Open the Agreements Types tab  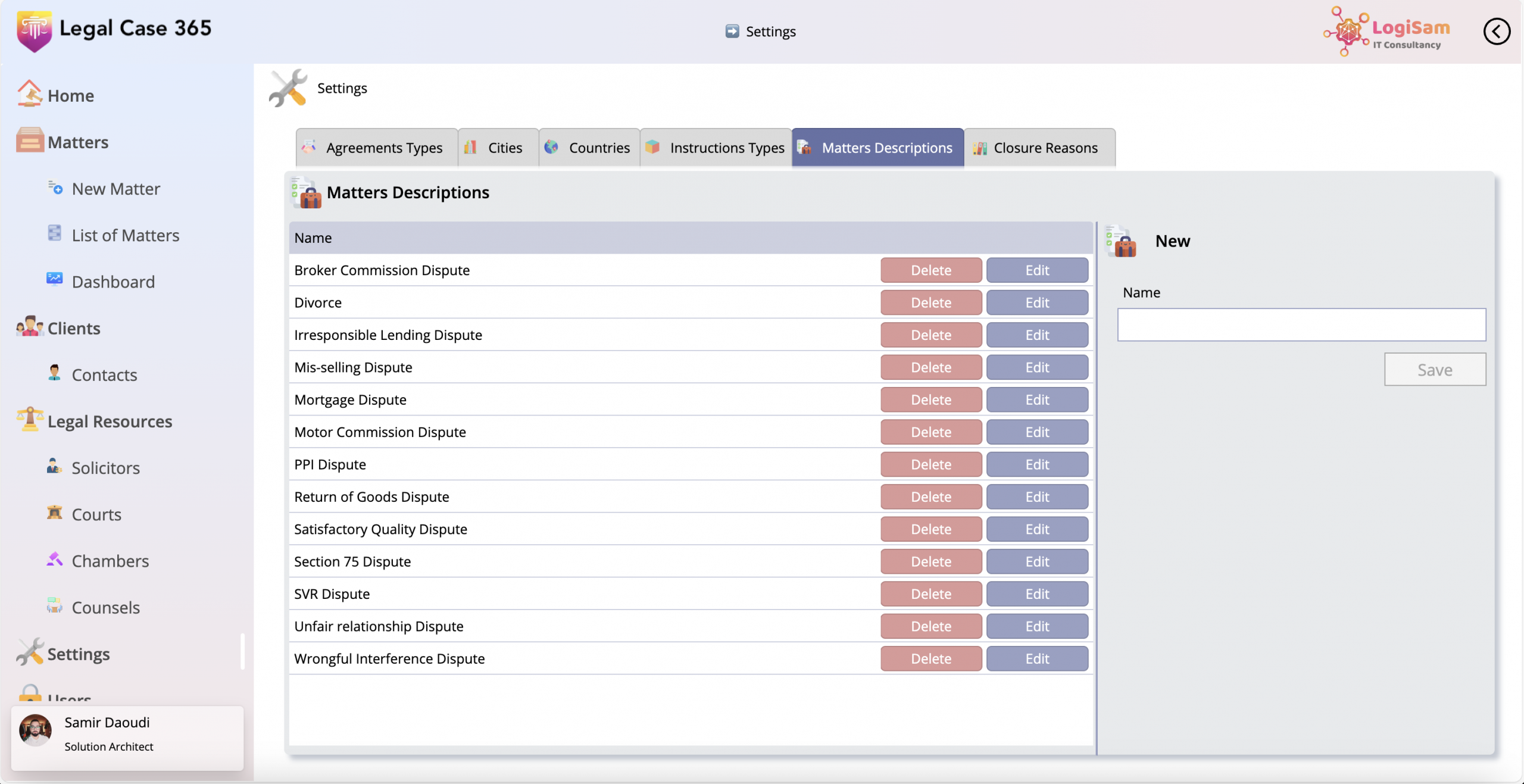click(376, 148)
